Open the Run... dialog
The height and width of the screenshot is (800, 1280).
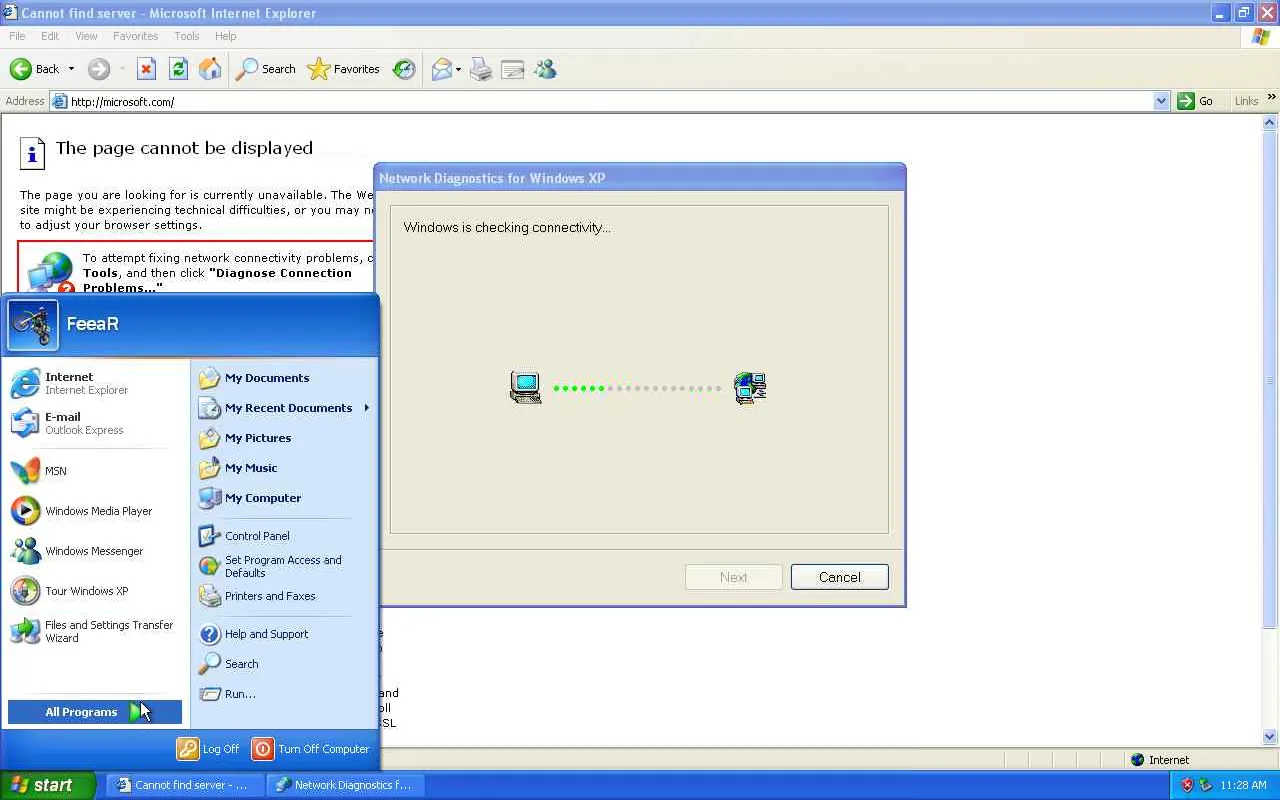(x=284, y=694)
